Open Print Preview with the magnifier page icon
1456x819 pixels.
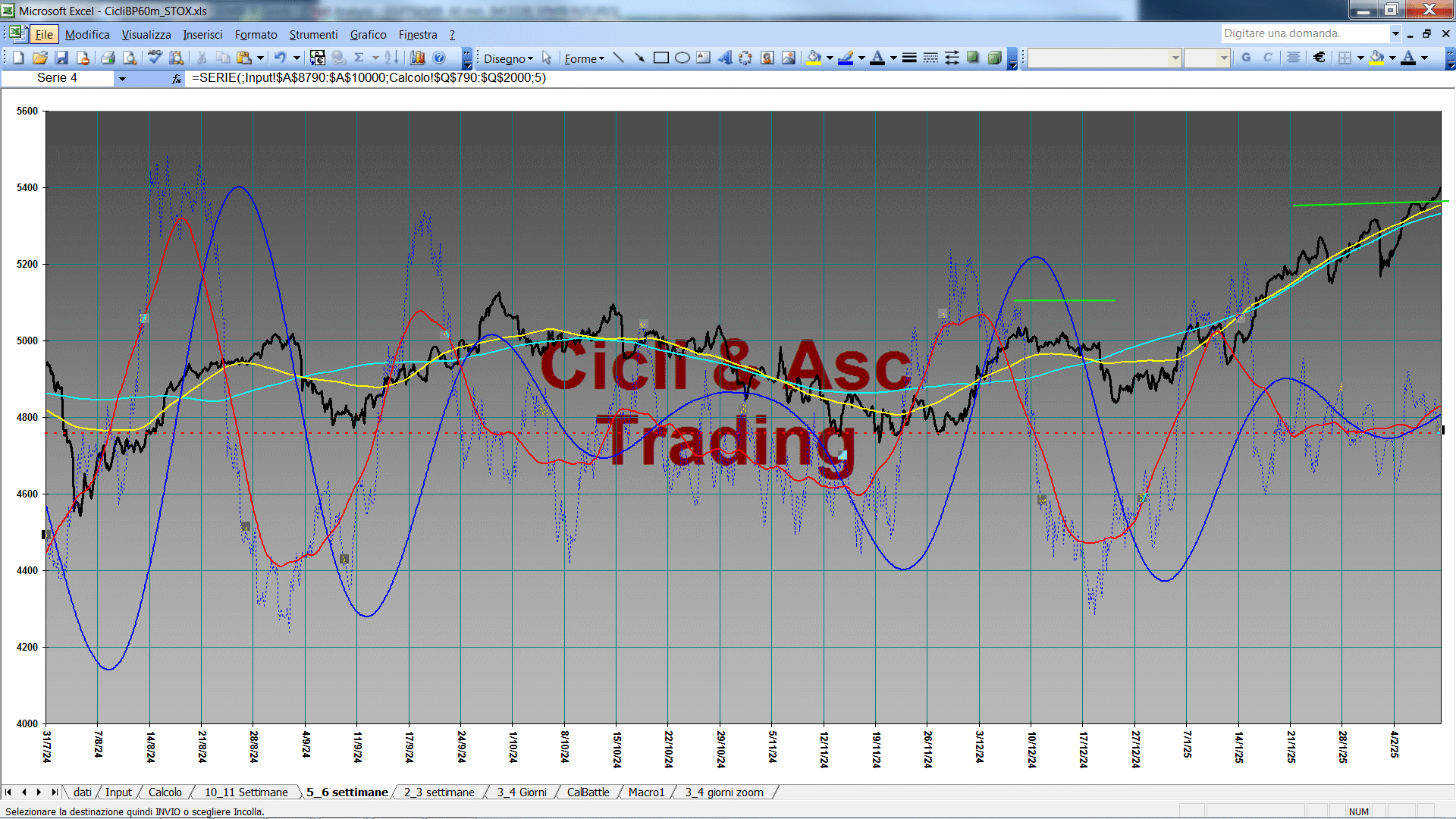tap(130, 58)
